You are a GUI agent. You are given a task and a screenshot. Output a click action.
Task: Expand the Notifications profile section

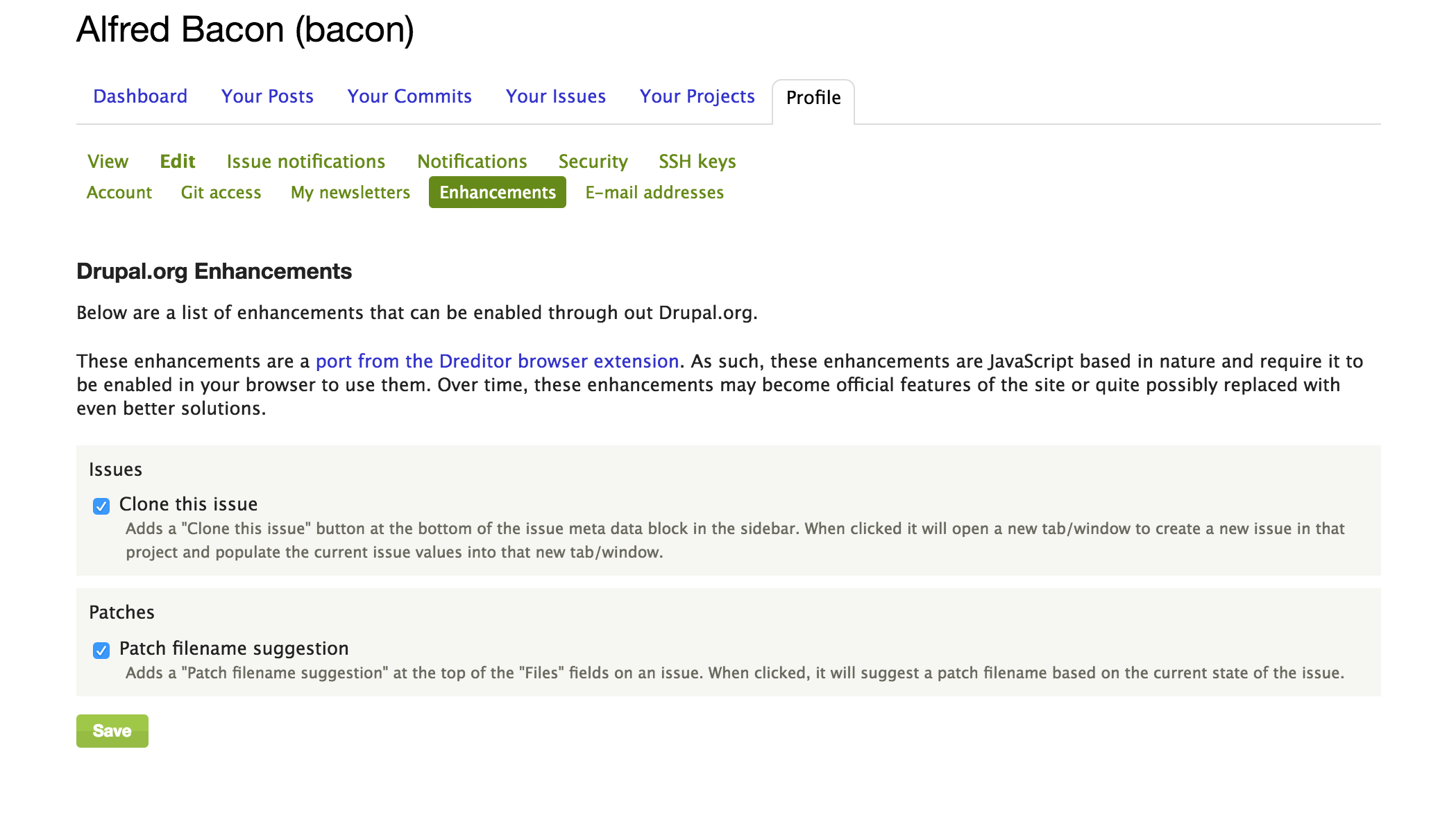(x=470, y=160)
